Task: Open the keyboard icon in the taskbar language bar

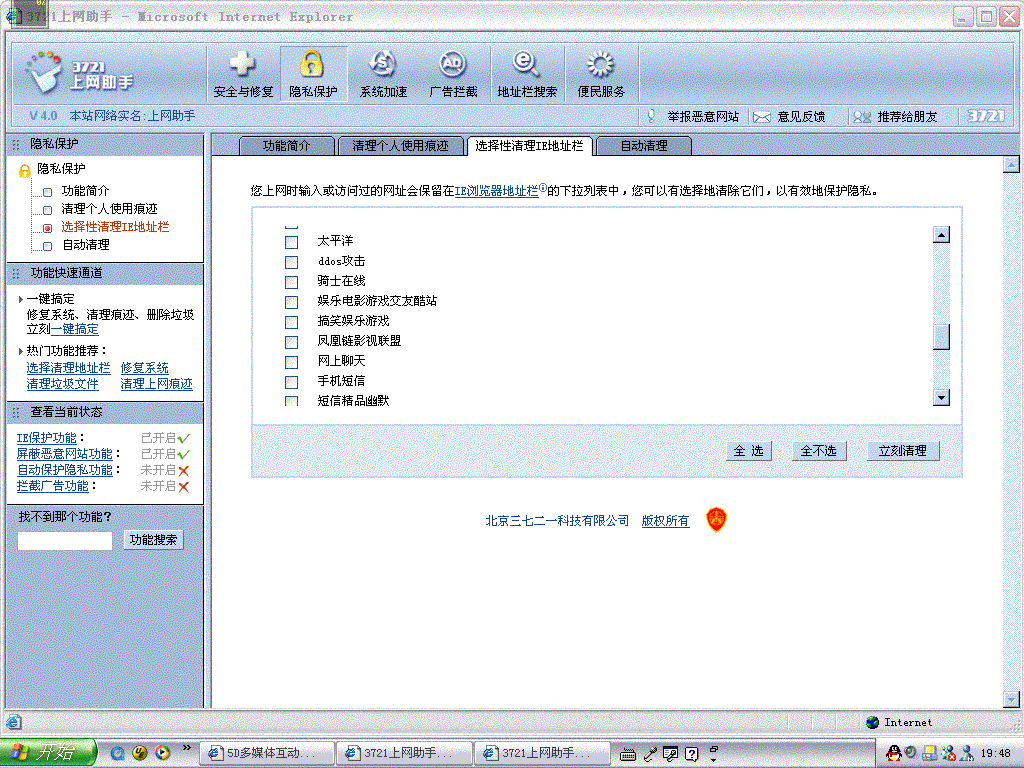Action: pos(628,754)
